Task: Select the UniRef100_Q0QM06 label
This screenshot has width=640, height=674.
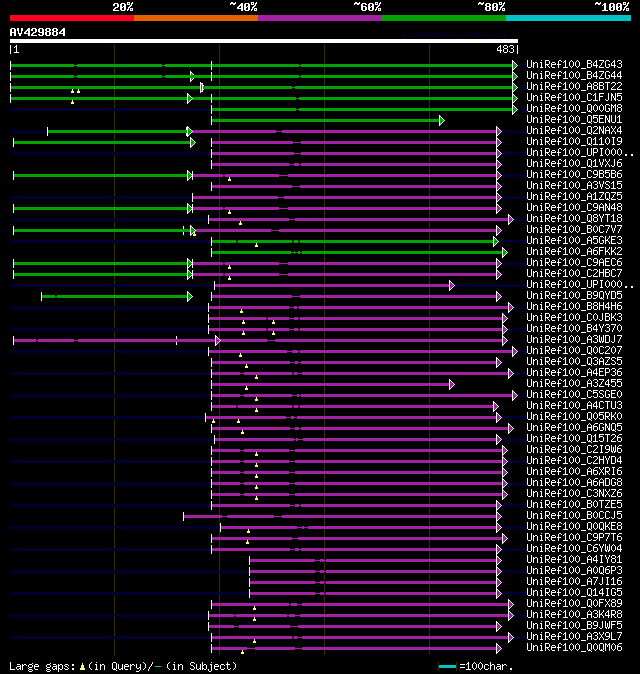Action: click(x=574, y=648)
